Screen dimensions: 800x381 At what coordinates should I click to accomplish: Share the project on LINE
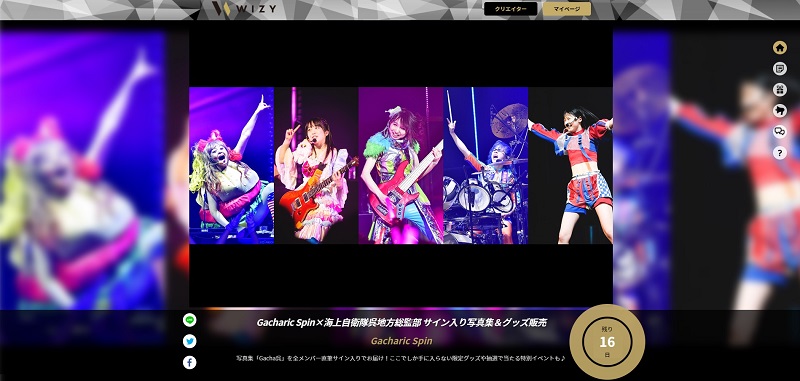tap(190, 320)
